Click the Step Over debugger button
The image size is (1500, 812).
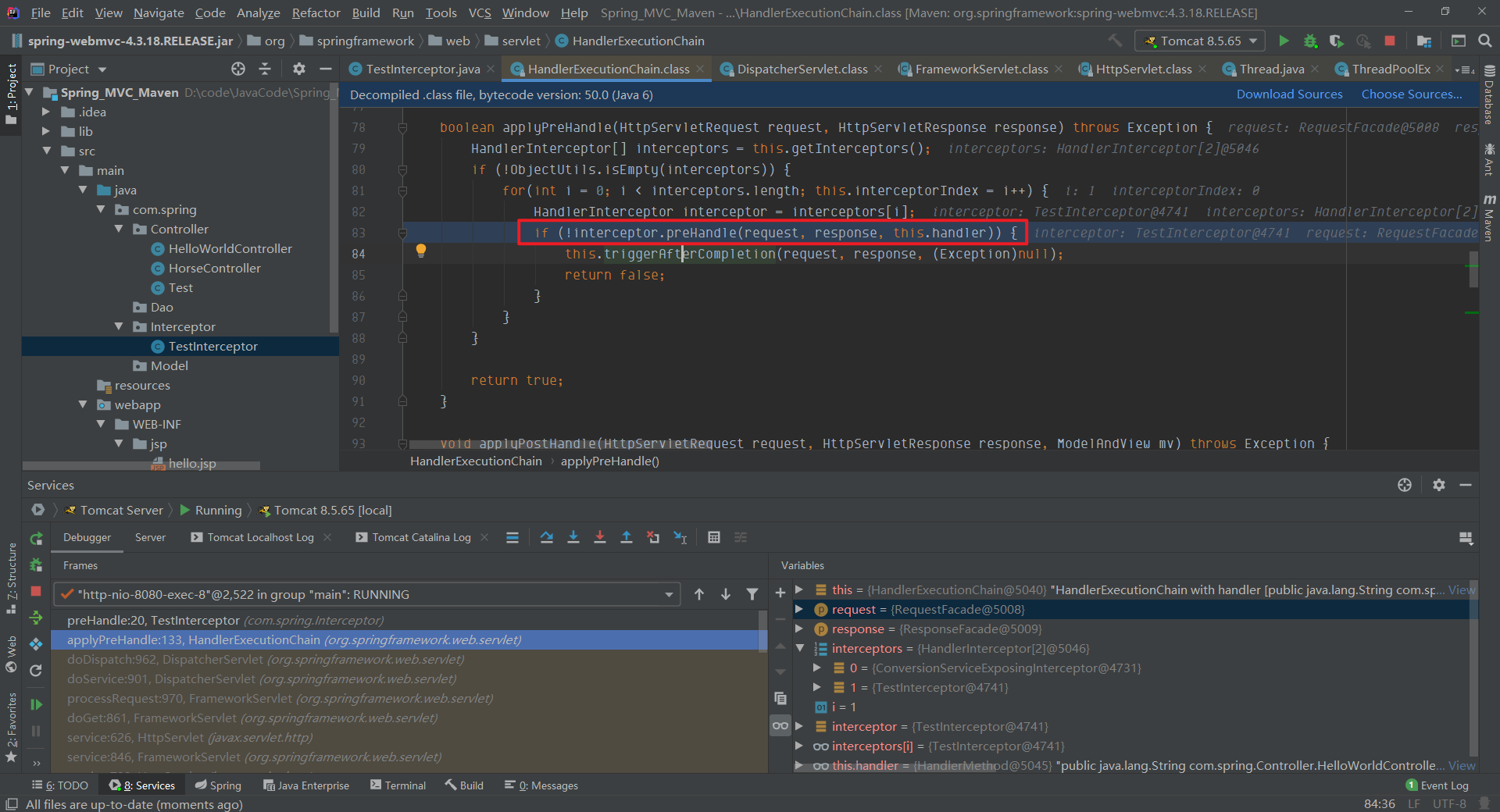[547, 537]
